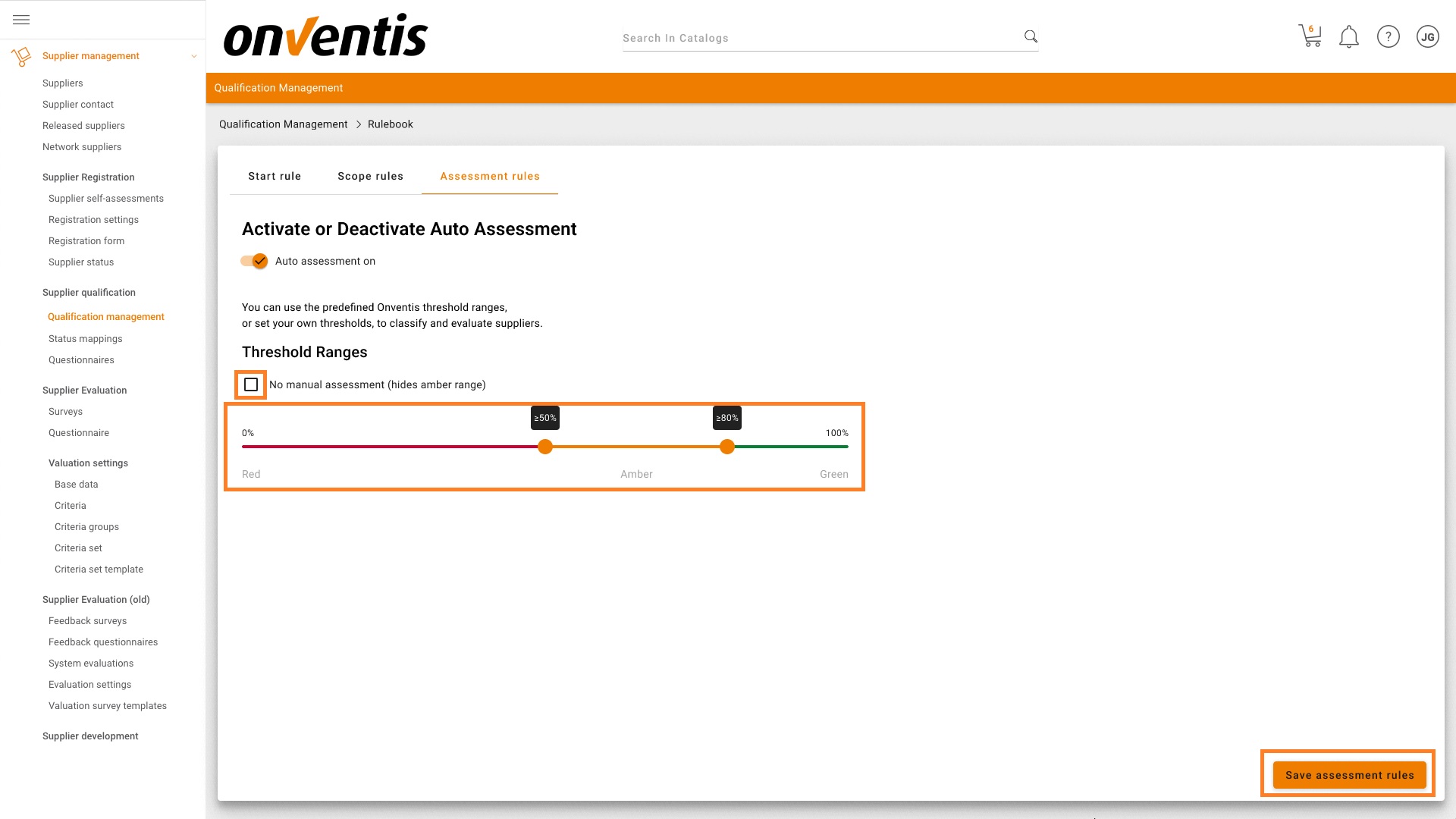Click the Search In Catalogs input field
This screenshot has width=1456, height=819.
click(x=819, y=37)
